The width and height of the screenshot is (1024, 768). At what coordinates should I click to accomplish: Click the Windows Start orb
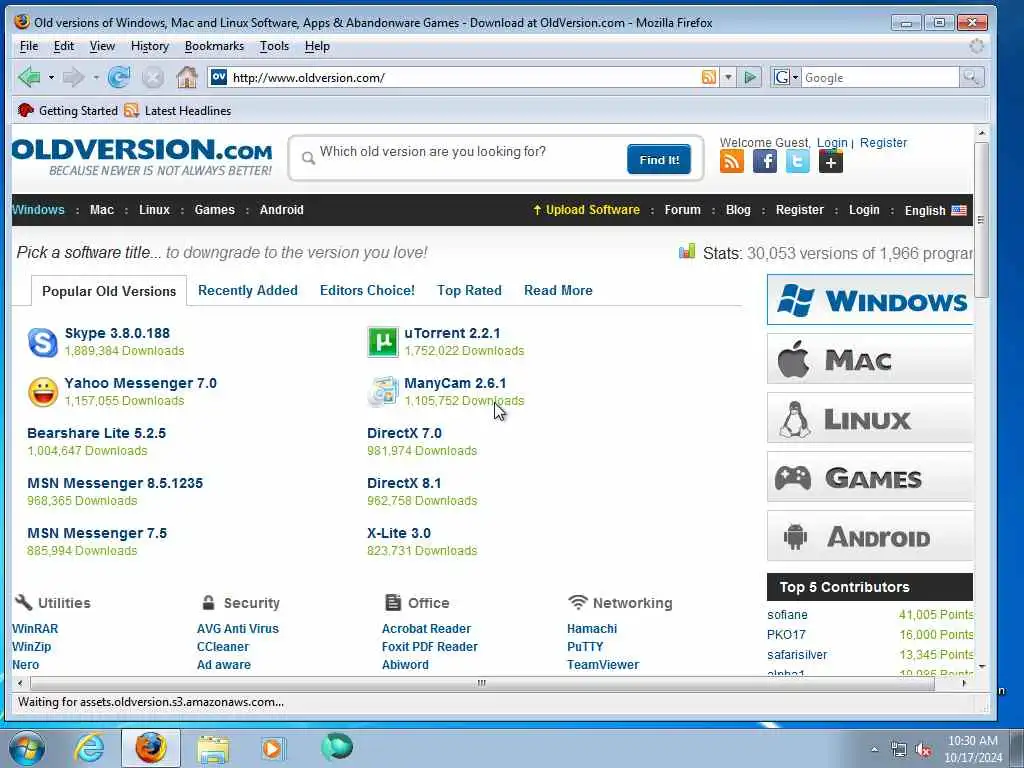click(x=27, y=748)
